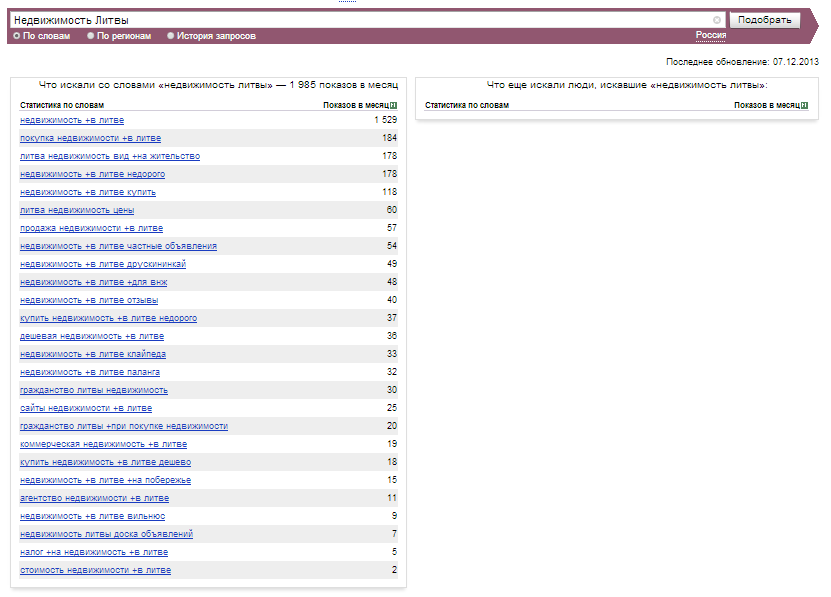This screenshot has height=597, width=831.
Task: Click the count '11' for агентство недвижимости
Action: click(x=392, y=498)
